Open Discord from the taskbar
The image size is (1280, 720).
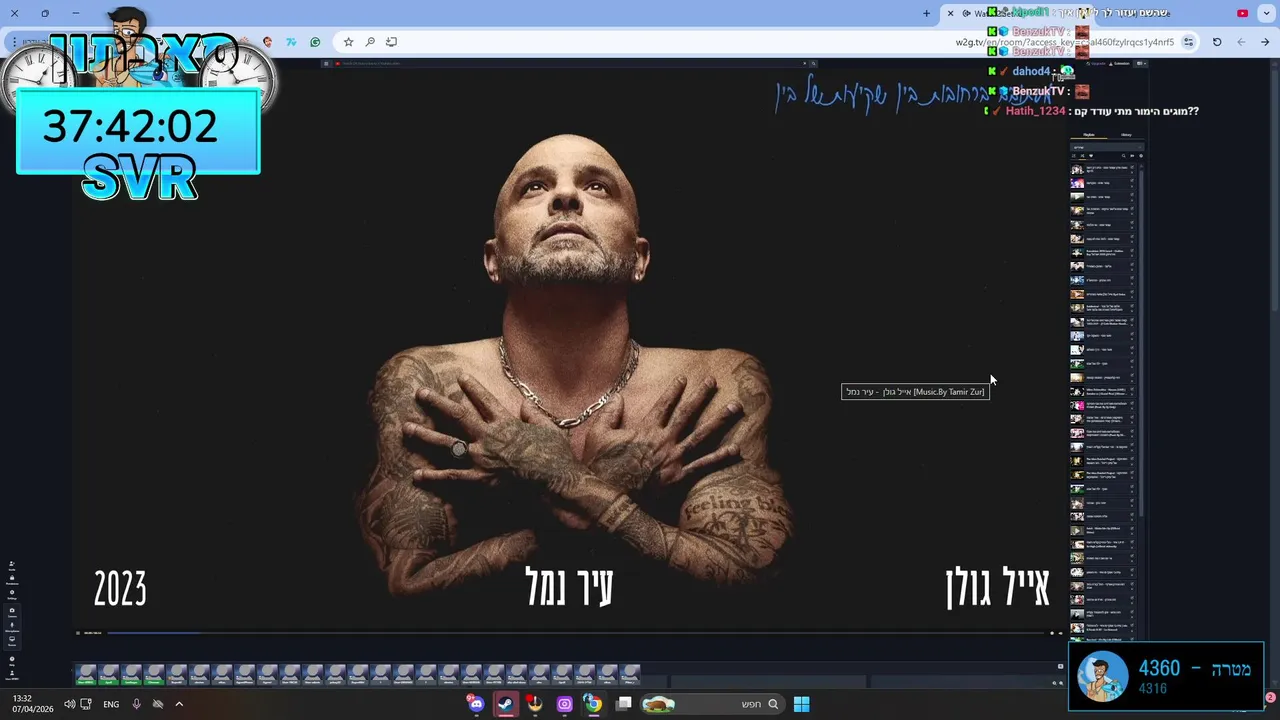point(476,704)
